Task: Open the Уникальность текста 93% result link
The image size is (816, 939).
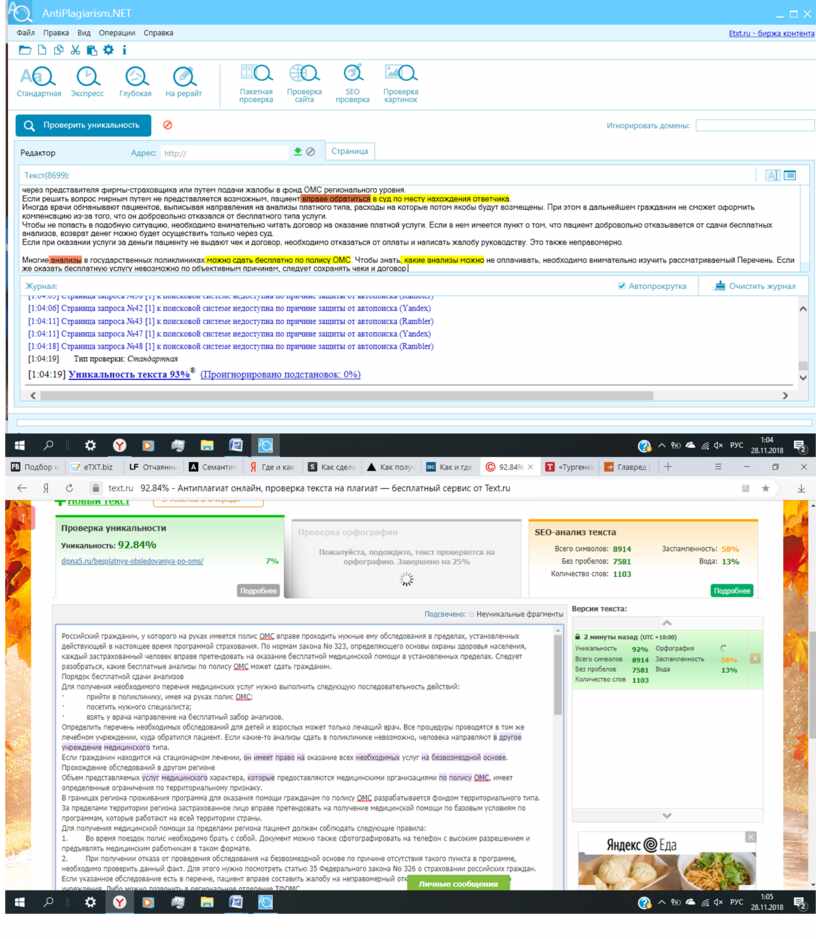Action: tap(129, 374)
